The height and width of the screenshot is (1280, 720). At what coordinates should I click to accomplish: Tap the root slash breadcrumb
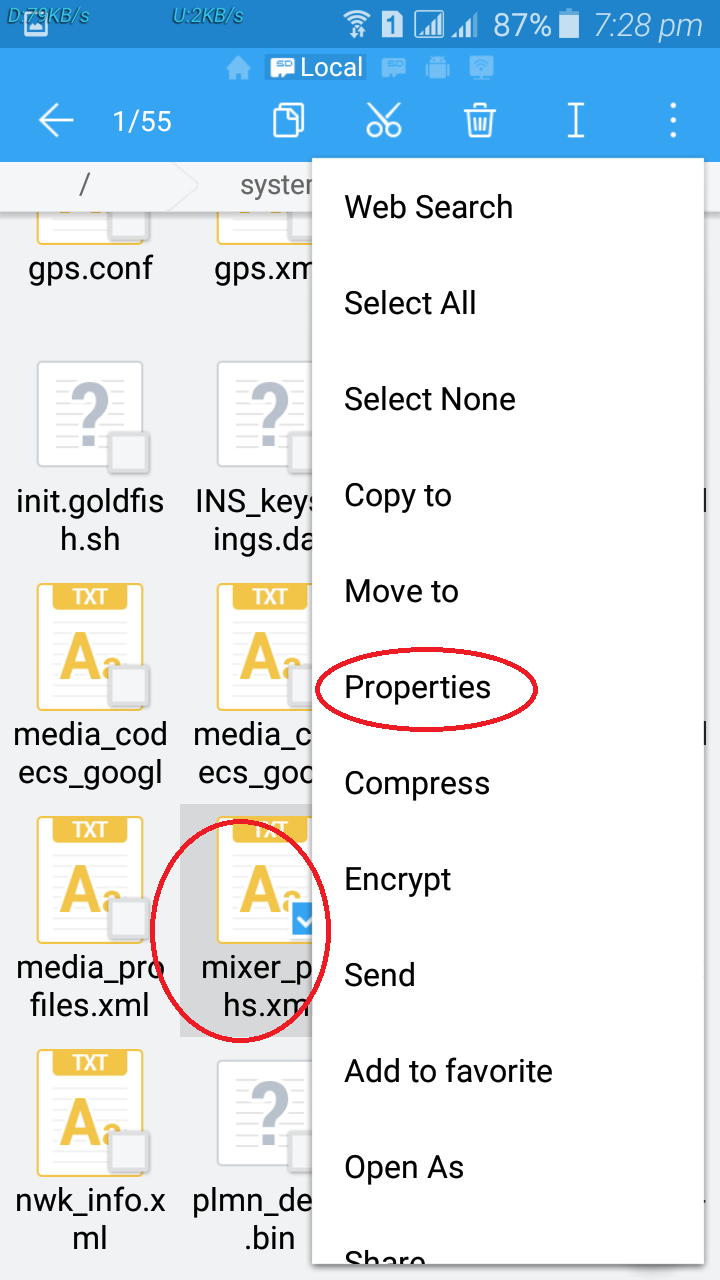pyautogui.click(x=85, y=185)
